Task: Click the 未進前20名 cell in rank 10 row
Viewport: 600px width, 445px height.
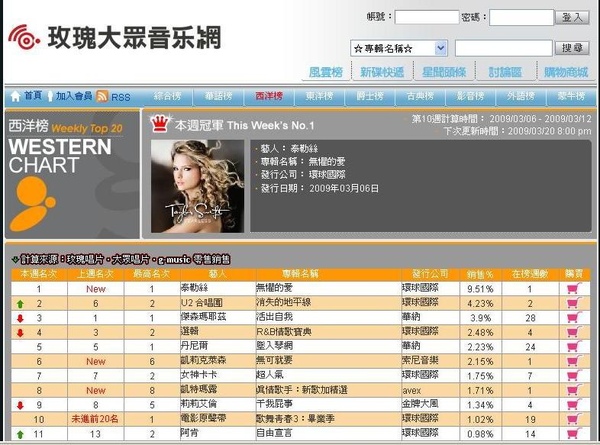Action: (95, 419)
